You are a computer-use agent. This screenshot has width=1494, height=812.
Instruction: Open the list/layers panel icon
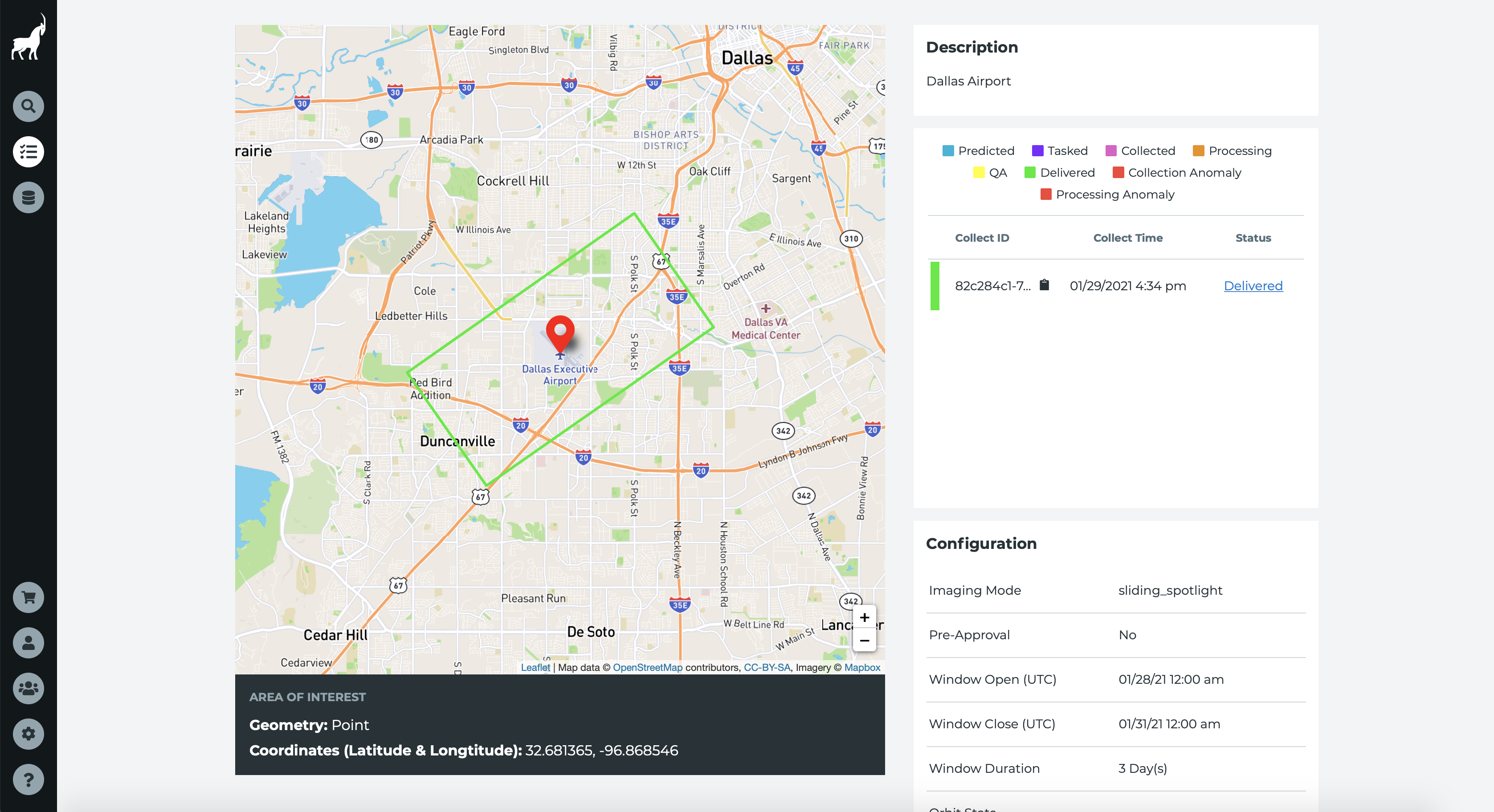point(28,151)
